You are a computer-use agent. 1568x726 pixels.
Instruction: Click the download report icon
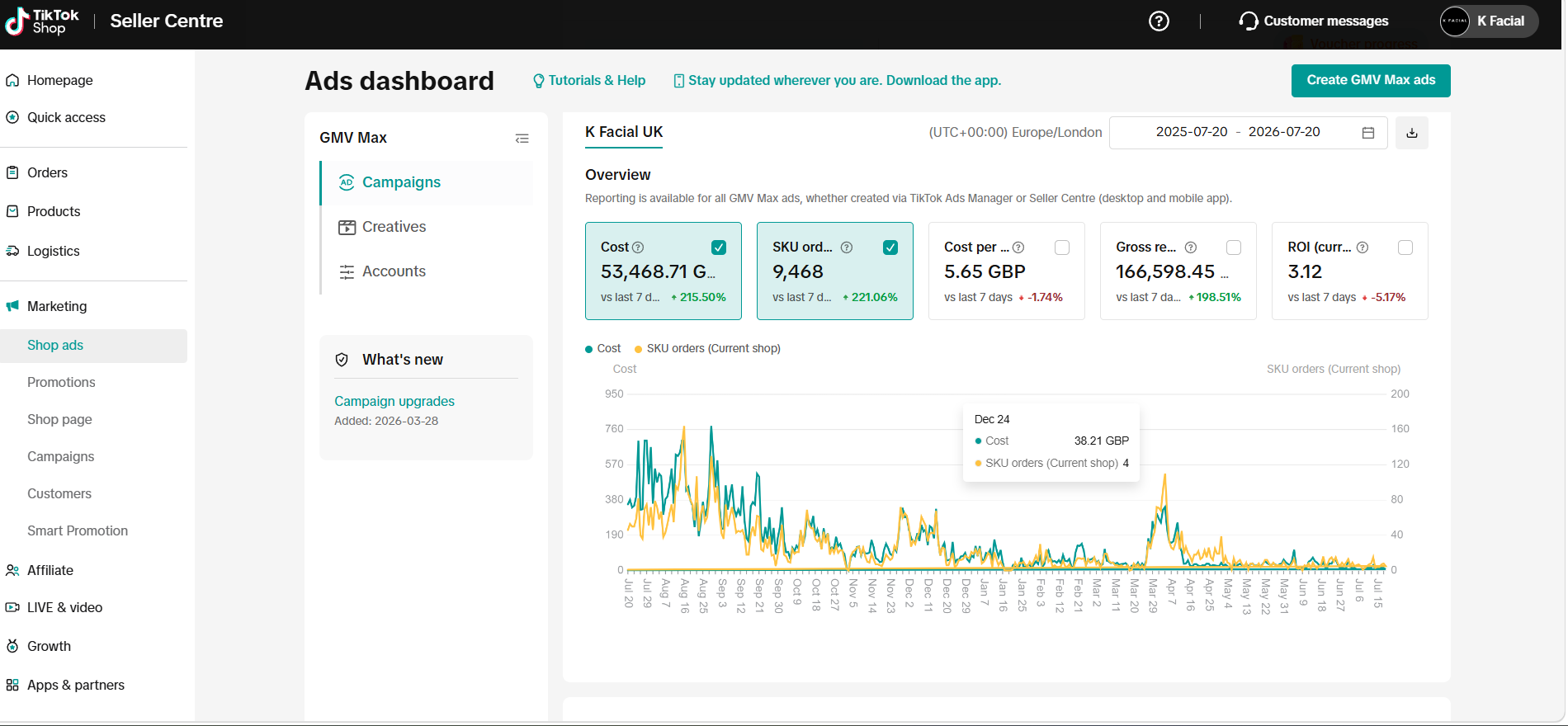coord(1412,133)
